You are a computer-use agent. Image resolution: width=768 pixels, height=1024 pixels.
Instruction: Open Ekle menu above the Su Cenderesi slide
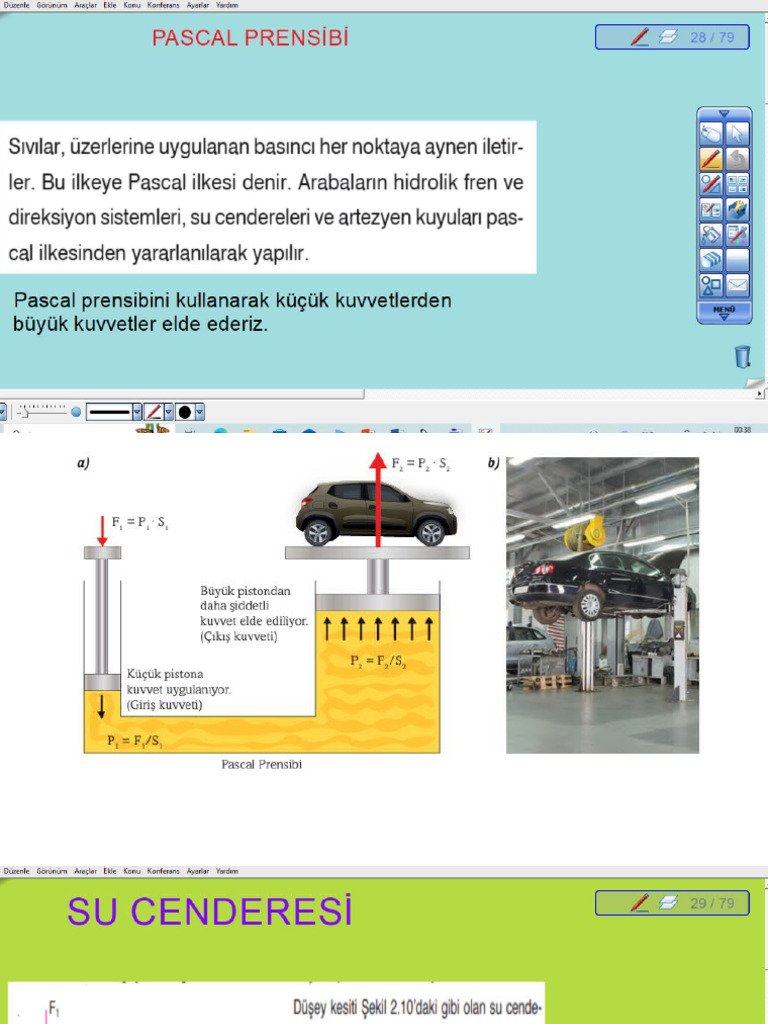tap(110, 871)
